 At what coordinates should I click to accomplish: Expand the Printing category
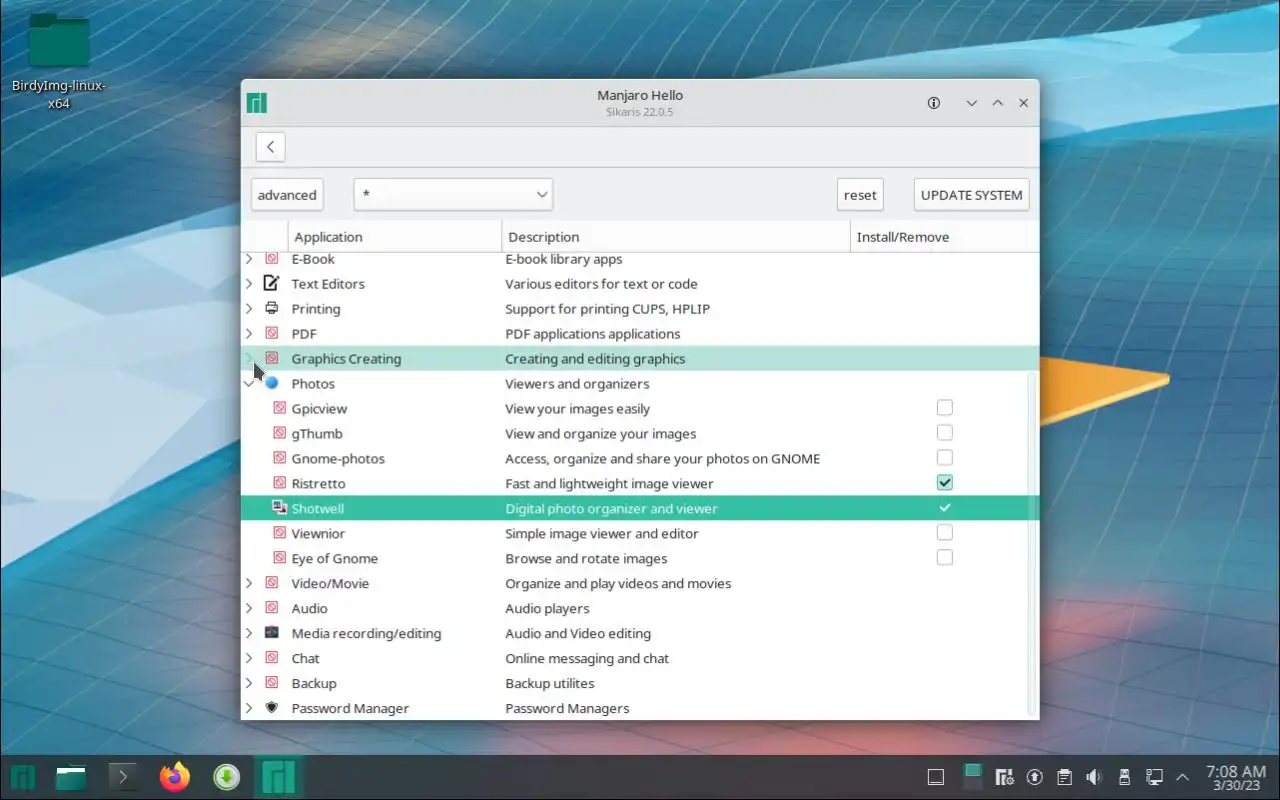click(x=249, y=308)
